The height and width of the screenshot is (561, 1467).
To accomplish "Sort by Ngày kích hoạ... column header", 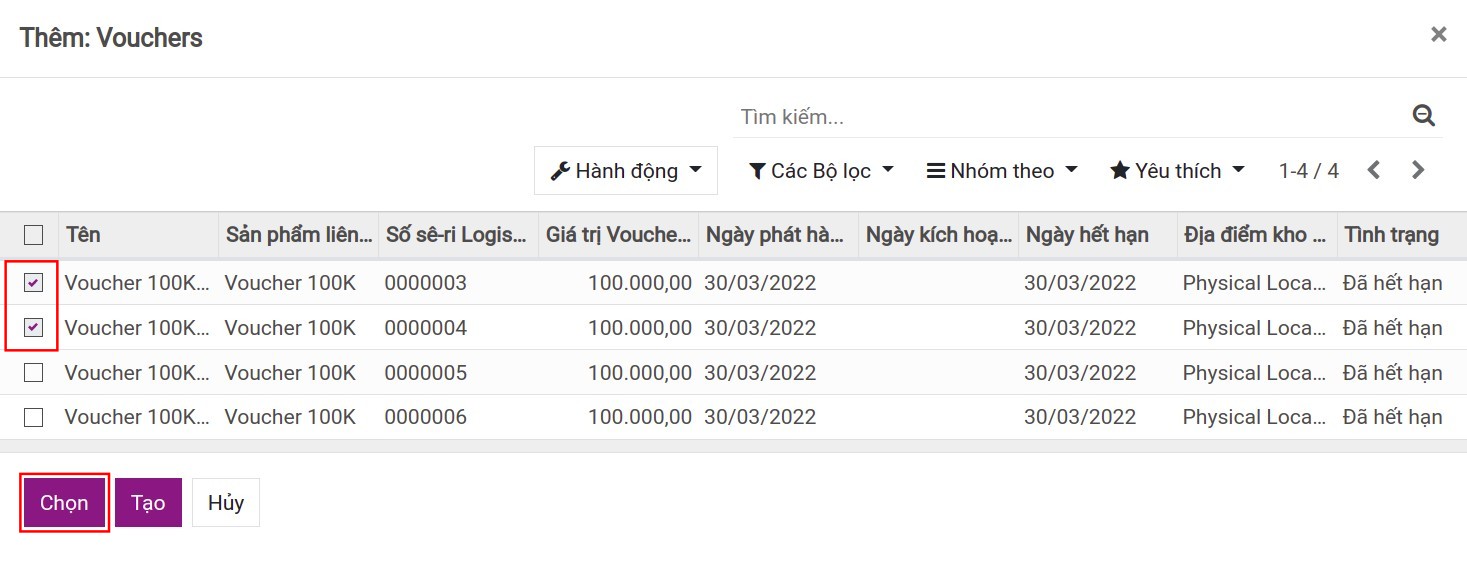I will click(x=939, y=235).
